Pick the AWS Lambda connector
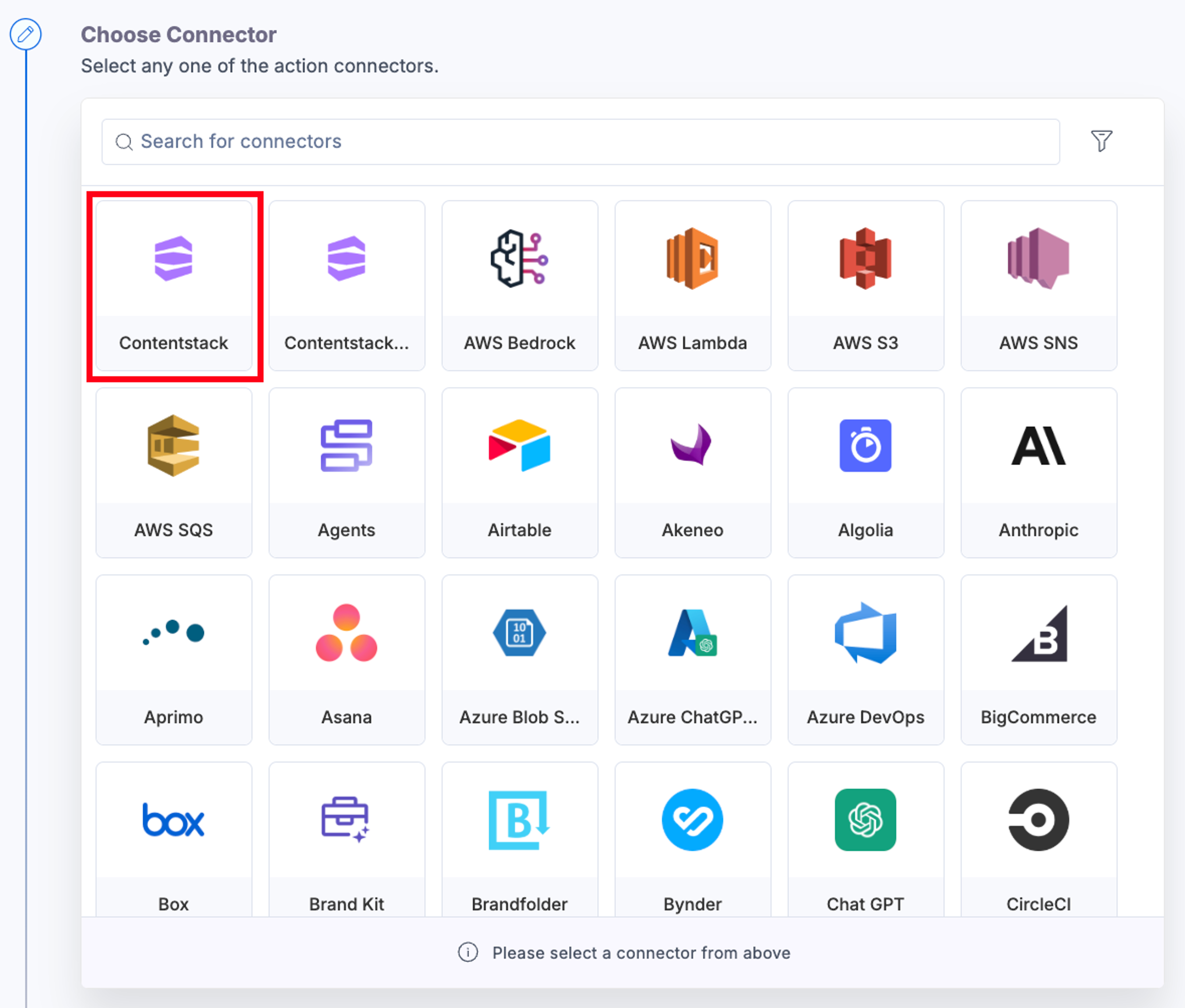Screen dimensions: 1185x1008 [693, 286]
